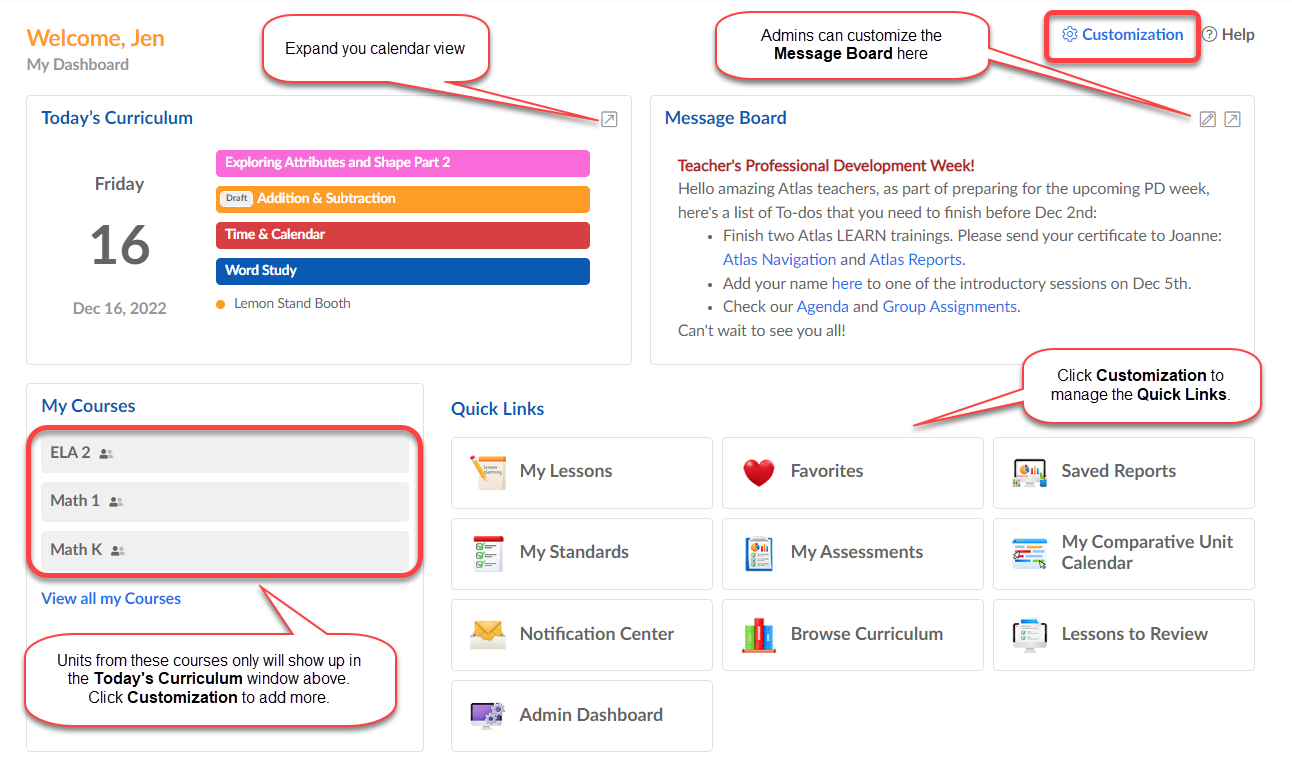This screenshot has height=773, width=1292.
Task: Open Exploring Attributes and Shape Part 2 unit
Action: [403, 163]
